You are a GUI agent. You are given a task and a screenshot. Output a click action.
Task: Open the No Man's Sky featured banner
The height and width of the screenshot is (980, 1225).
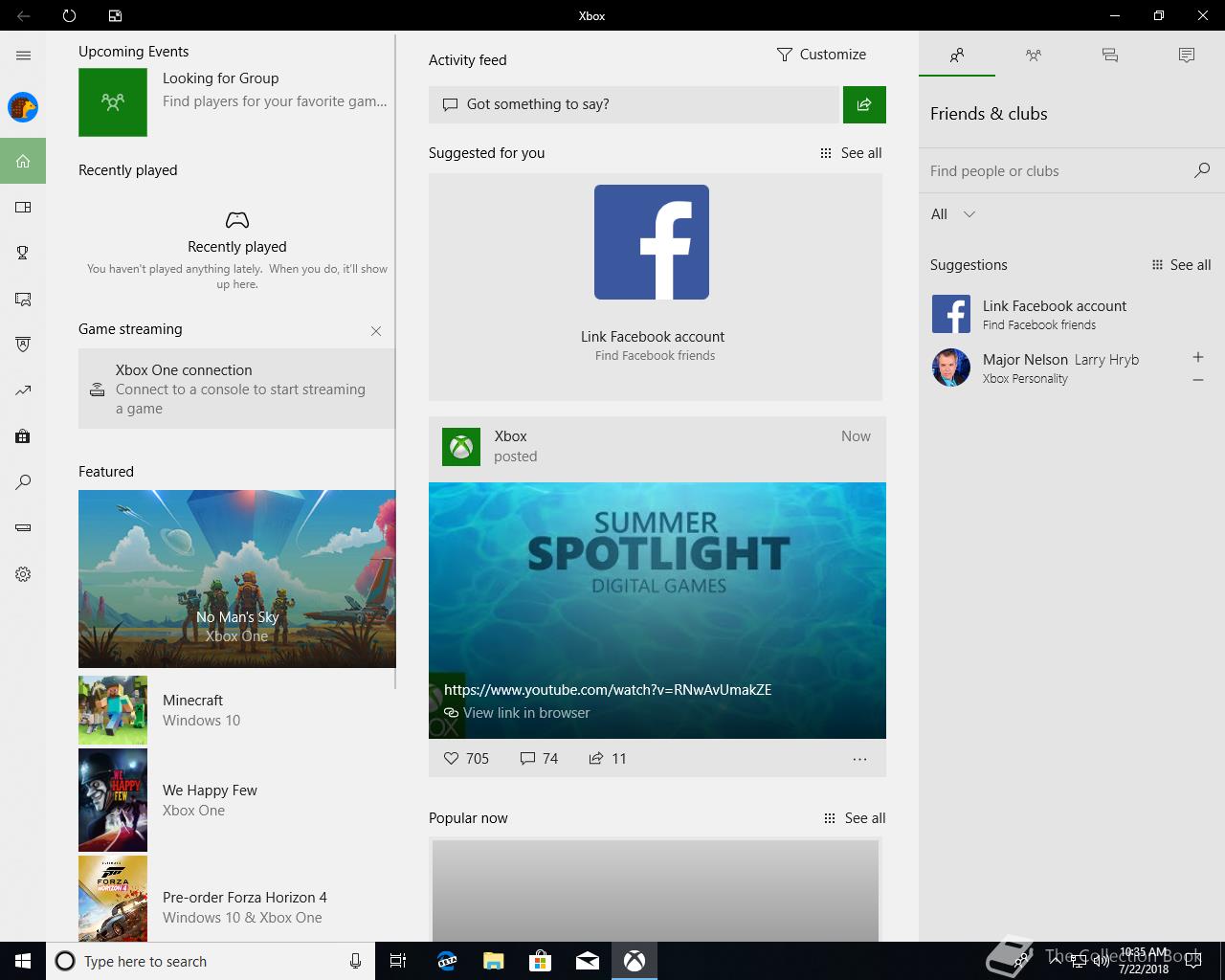(237, 579)
